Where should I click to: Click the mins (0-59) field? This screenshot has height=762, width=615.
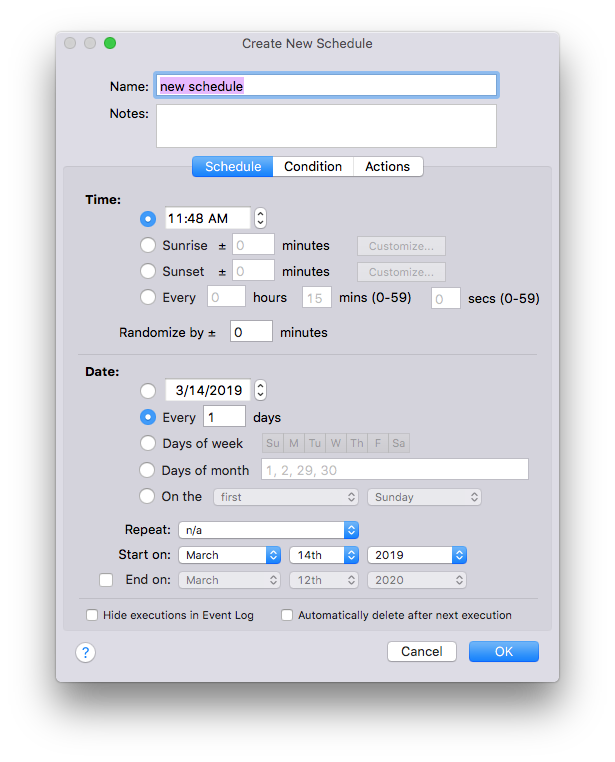tap(317, 297)
